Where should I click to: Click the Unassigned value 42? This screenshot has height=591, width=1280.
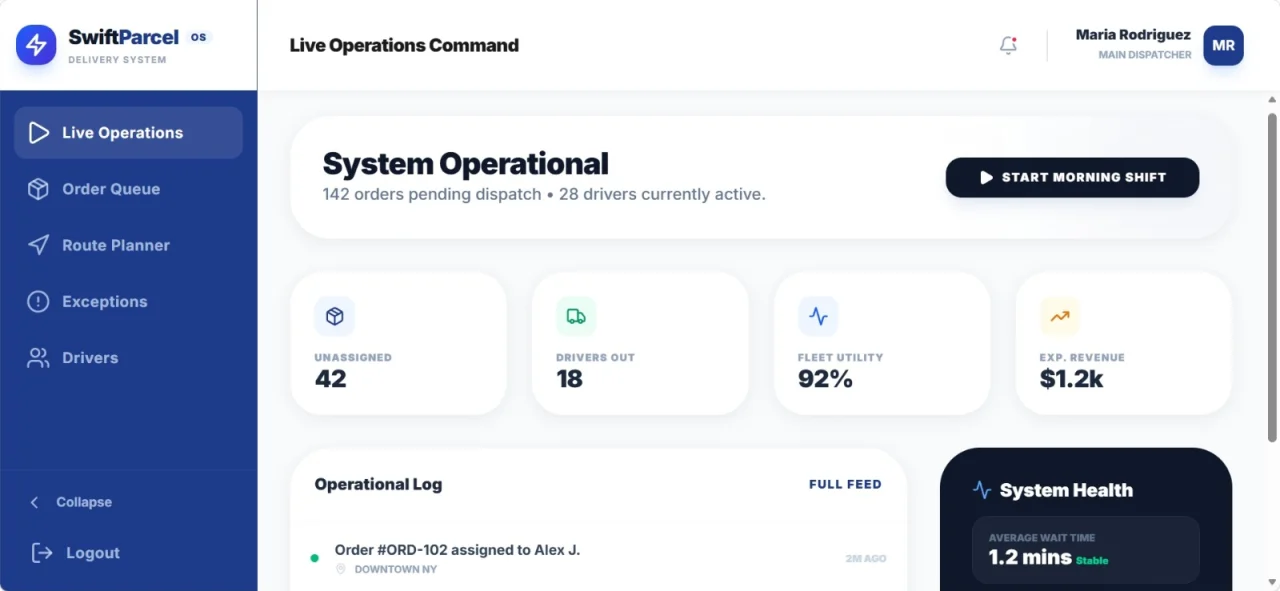tap(331, 379)
